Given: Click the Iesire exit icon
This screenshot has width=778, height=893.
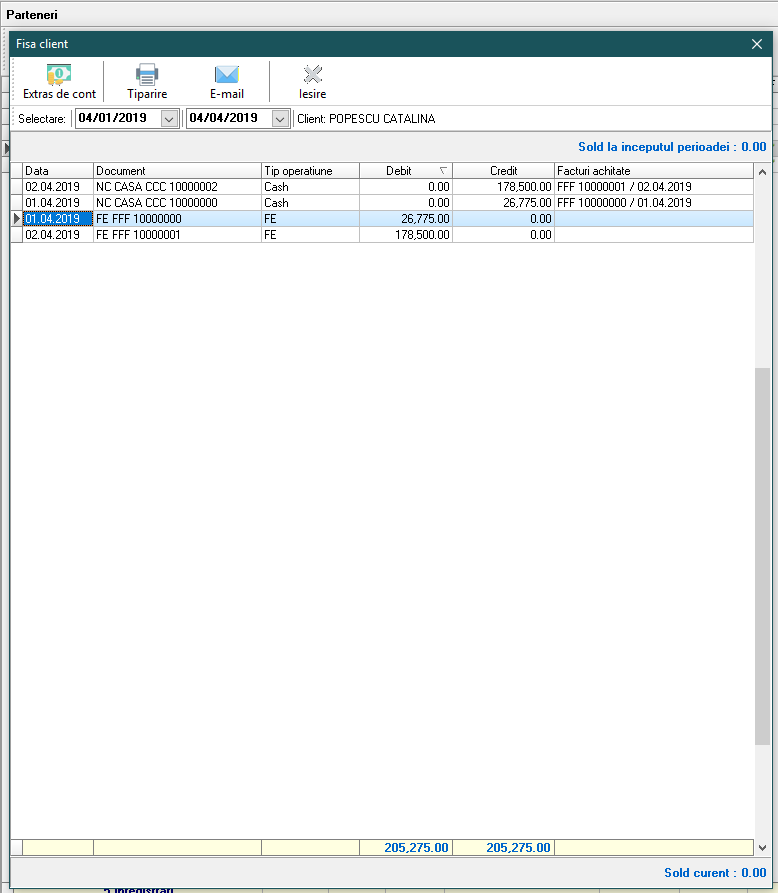Looking at the screenshot, I should (x=312, y=75).
